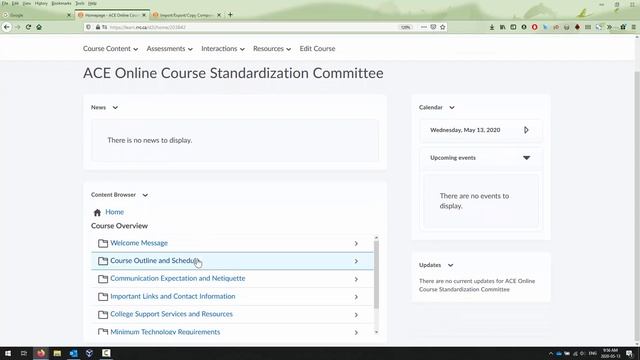640x360 pixels.
Task: Expand the Minimum Technology Requirements chevron
Action: [x=356, y=333]
